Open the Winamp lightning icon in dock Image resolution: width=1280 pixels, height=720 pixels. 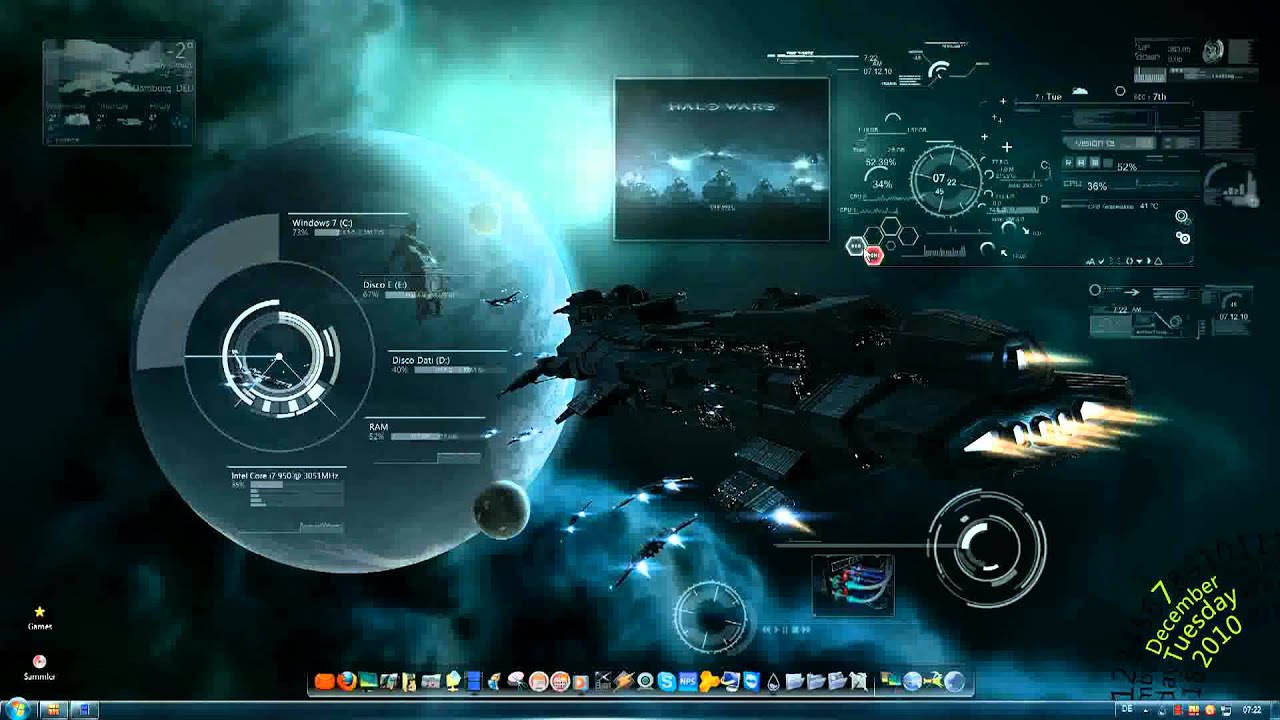[x=623, y=681]
